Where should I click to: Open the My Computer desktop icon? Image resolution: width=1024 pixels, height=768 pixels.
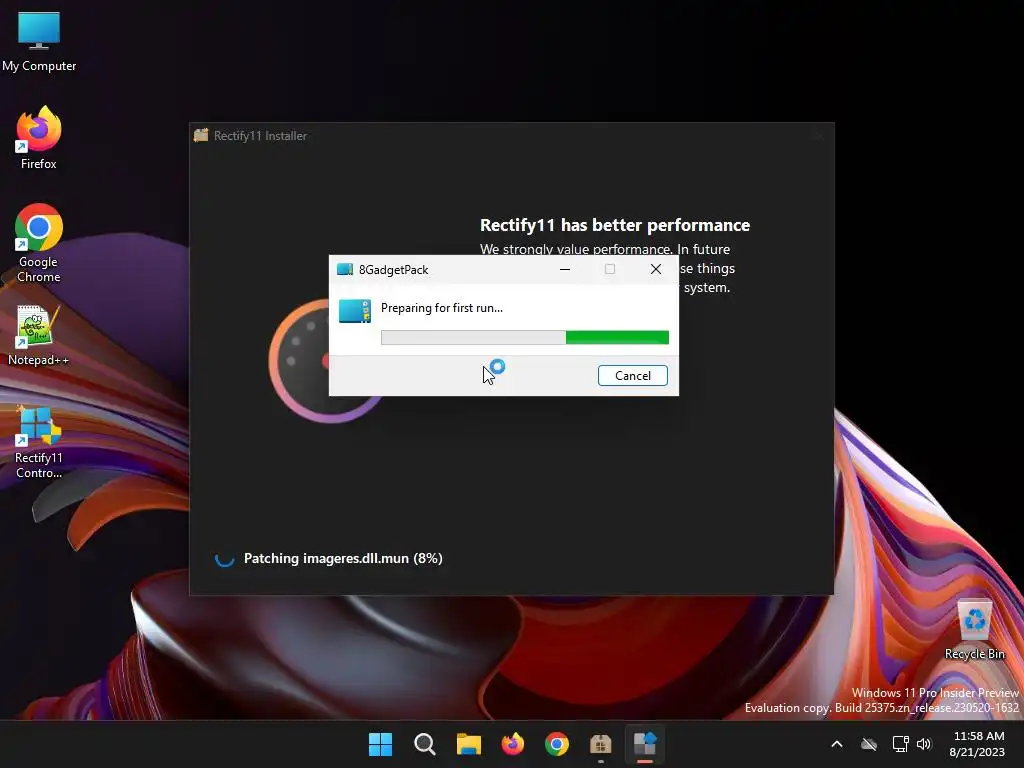click(x=39, y=40)
